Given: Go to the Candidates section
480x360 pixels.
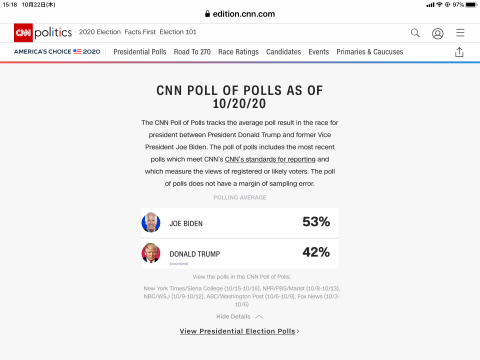Looking at the screenshot, I should [x=283, y=52].
